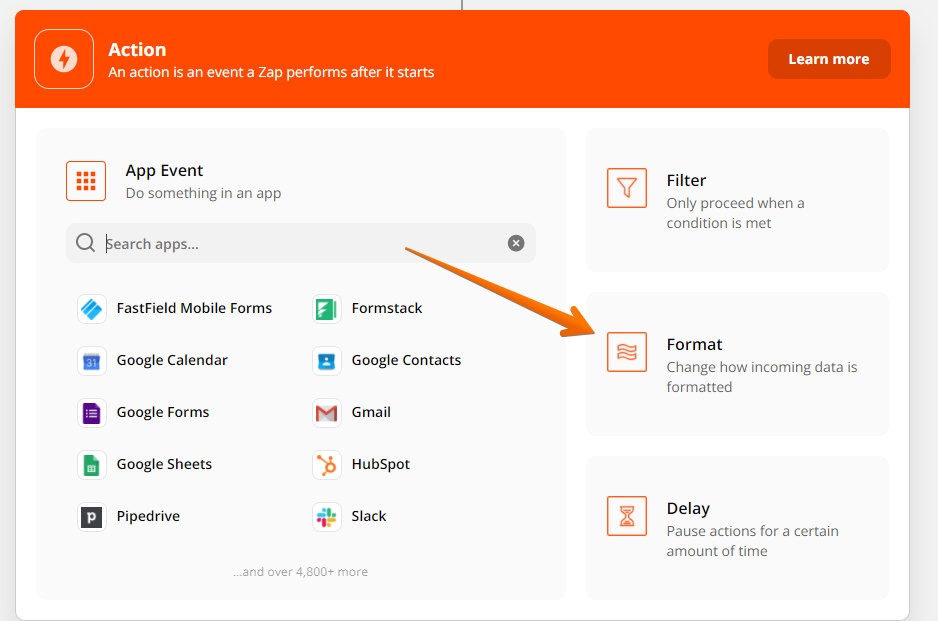Click the App Event grid icon
The width and height of the screenshot is (938, 621).
(x=86, y=181)
